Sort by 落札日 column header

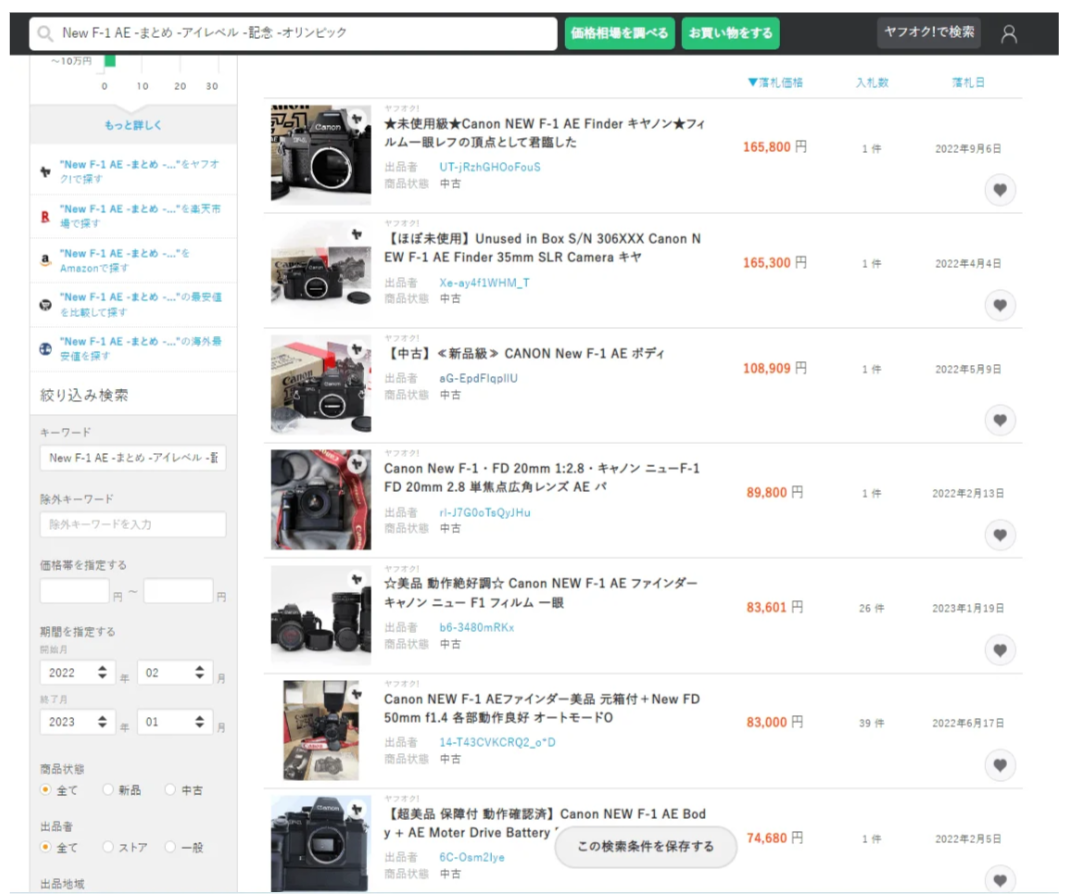pyautogui.click(x=968, y=82)
